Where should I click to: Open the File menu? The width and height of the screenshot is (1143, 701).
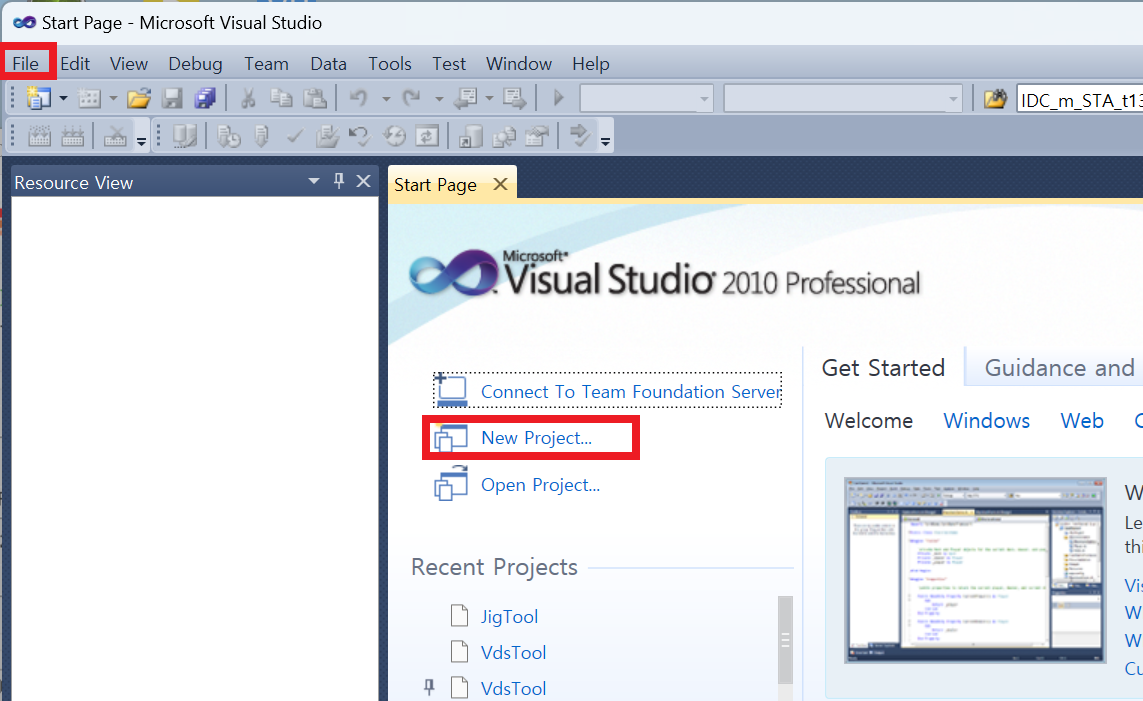26,64
